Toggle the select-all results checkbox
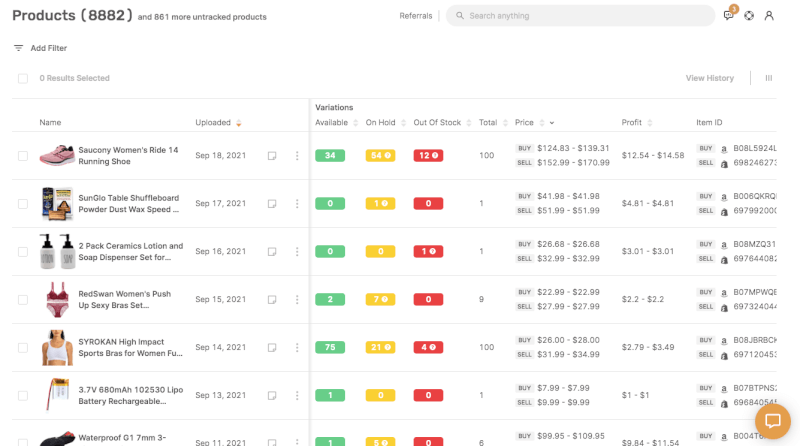The image size is (800, 446). 23,78
